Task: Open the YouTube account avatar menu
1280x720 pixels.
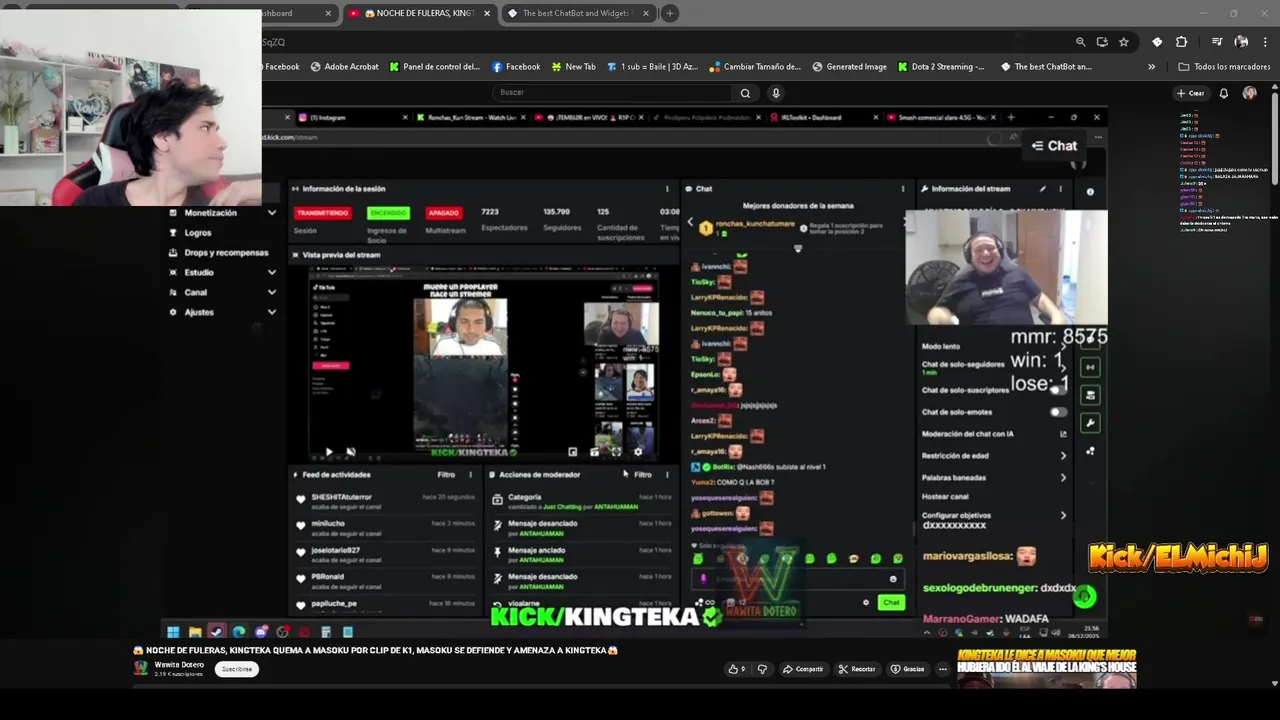Action: (1249, 93)
